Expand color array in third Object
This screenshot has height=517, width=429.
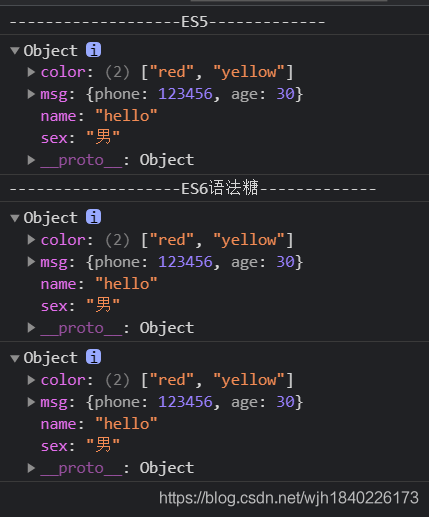[x=31, y=380]
